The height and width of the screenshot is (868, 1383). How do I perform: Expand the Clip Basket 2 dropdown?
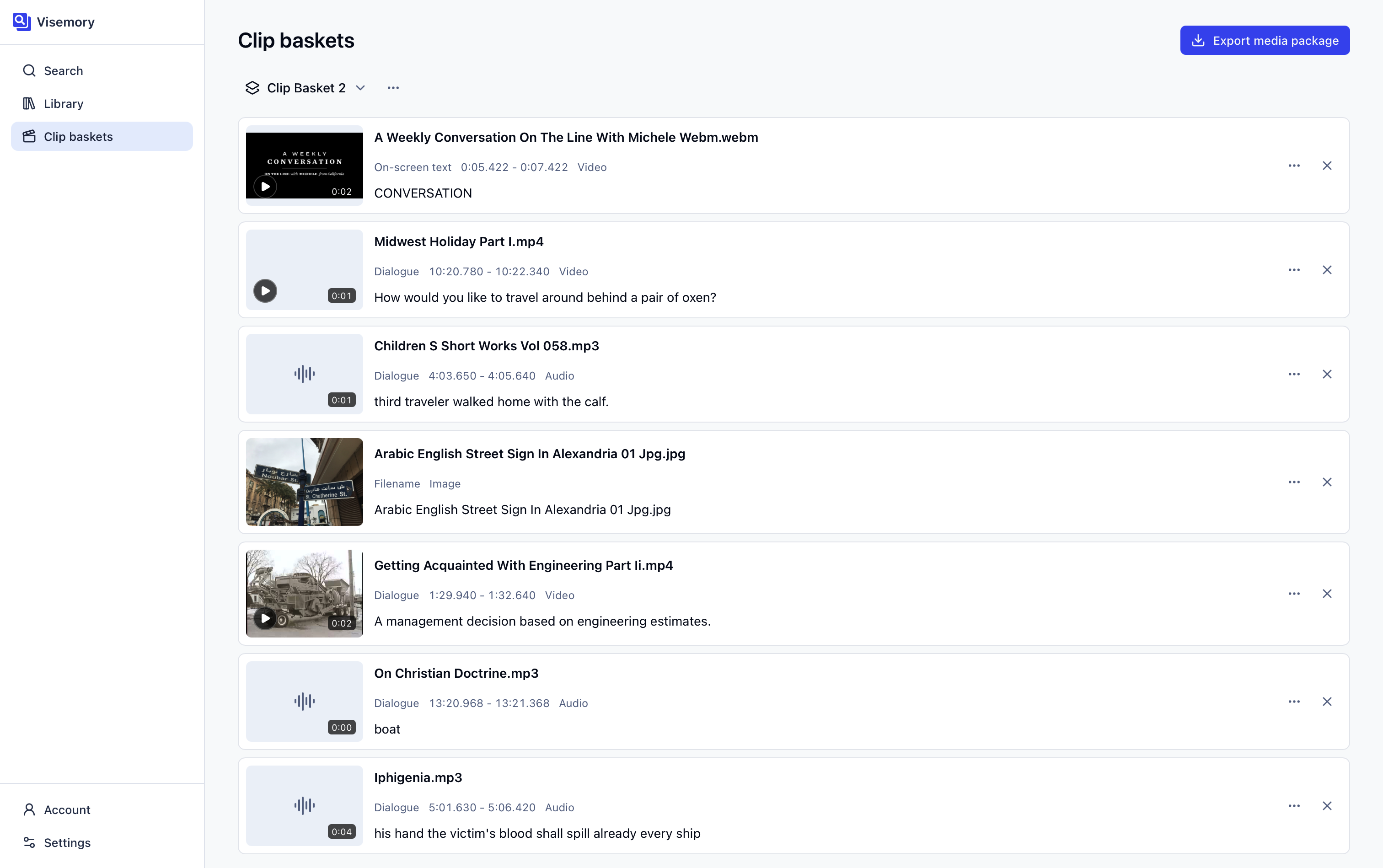coord(306,88)
